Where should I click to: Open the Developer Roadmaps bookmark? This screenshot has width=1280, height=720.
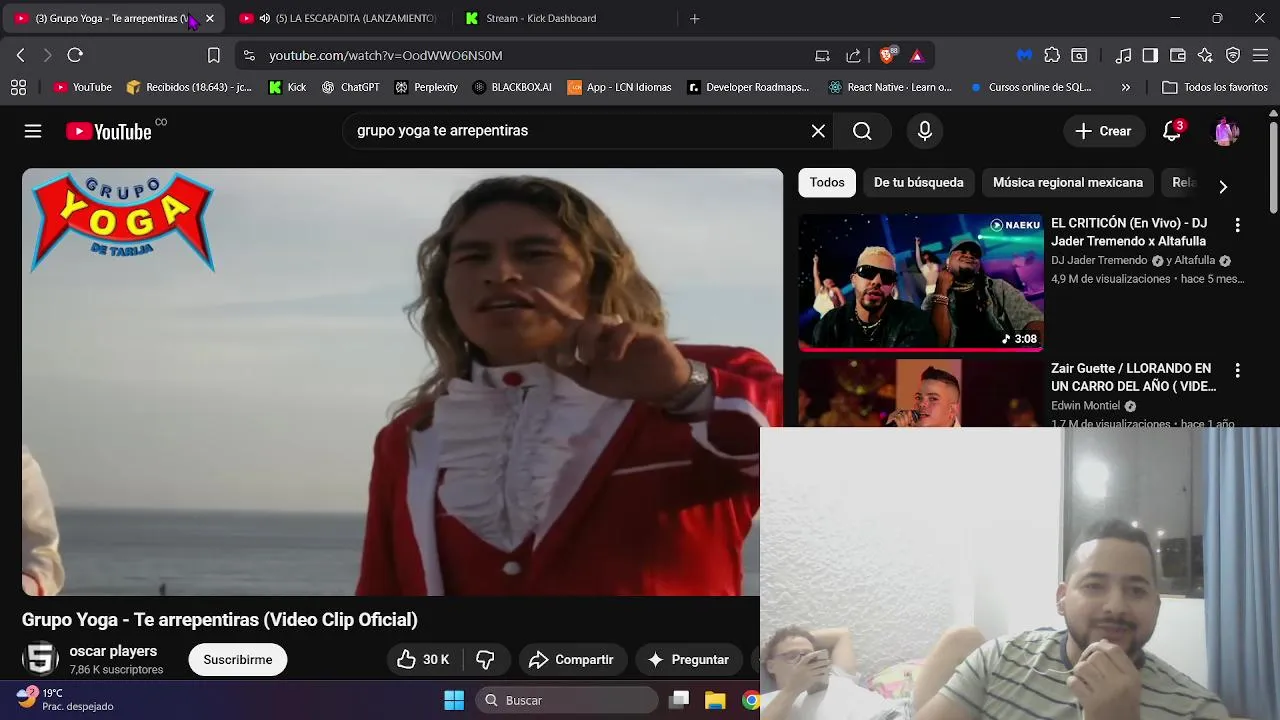click(748, 87)
